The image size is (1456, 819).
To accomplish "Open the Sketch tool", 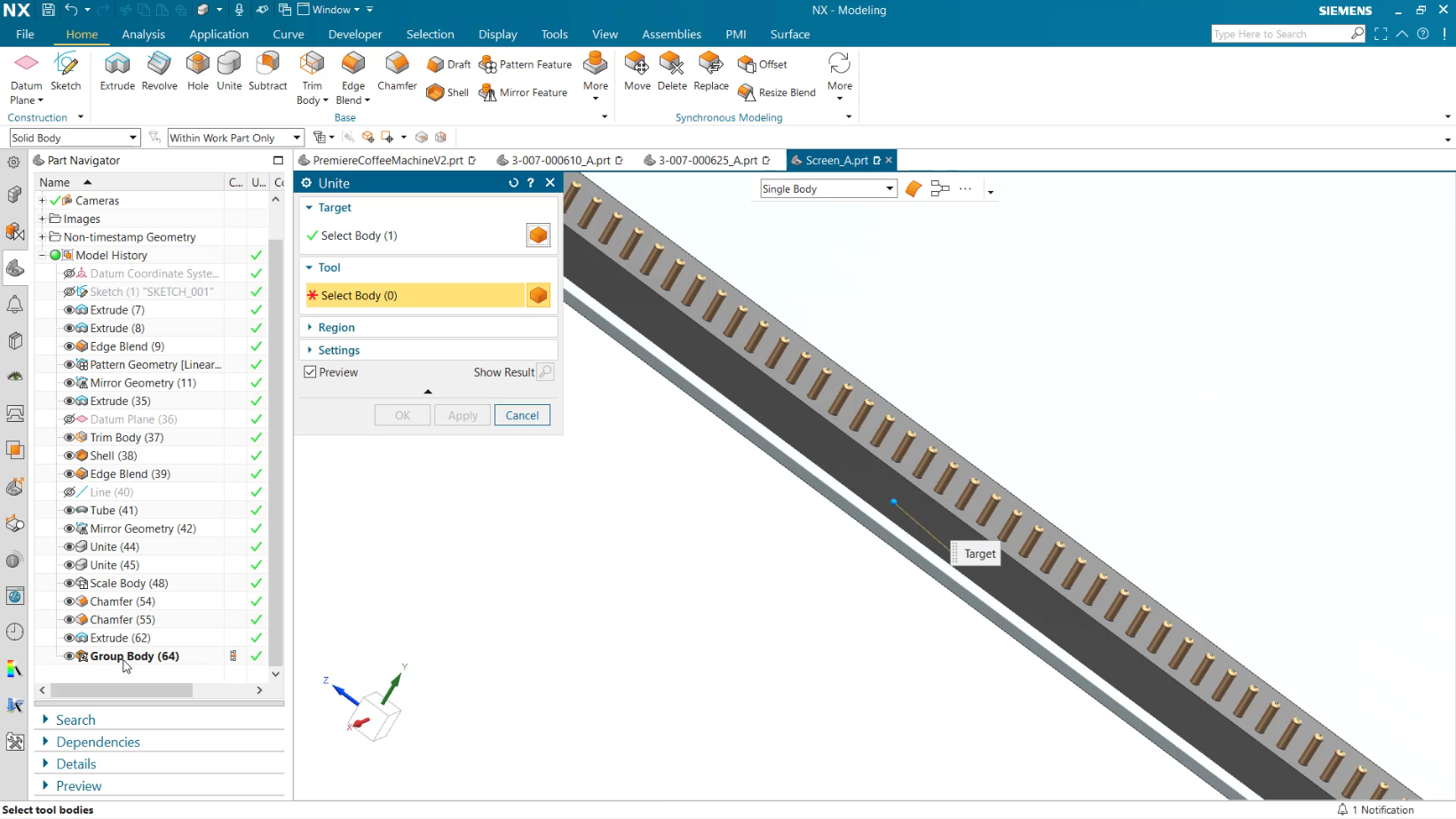I will tap(66, 71).
